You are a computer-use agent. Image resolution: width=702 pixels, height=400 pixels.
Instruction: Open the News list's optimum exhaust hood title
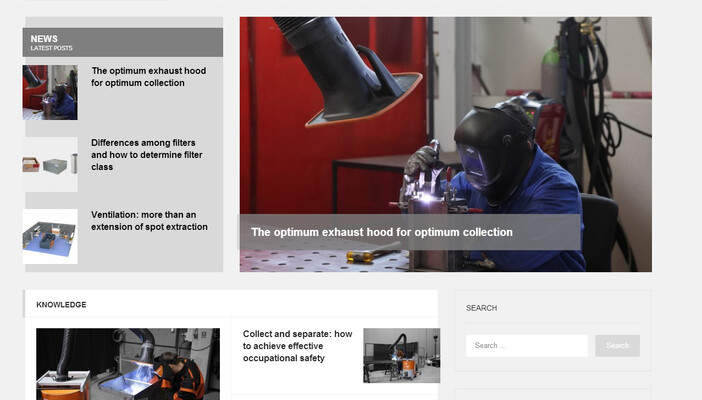tap(138, 77)
